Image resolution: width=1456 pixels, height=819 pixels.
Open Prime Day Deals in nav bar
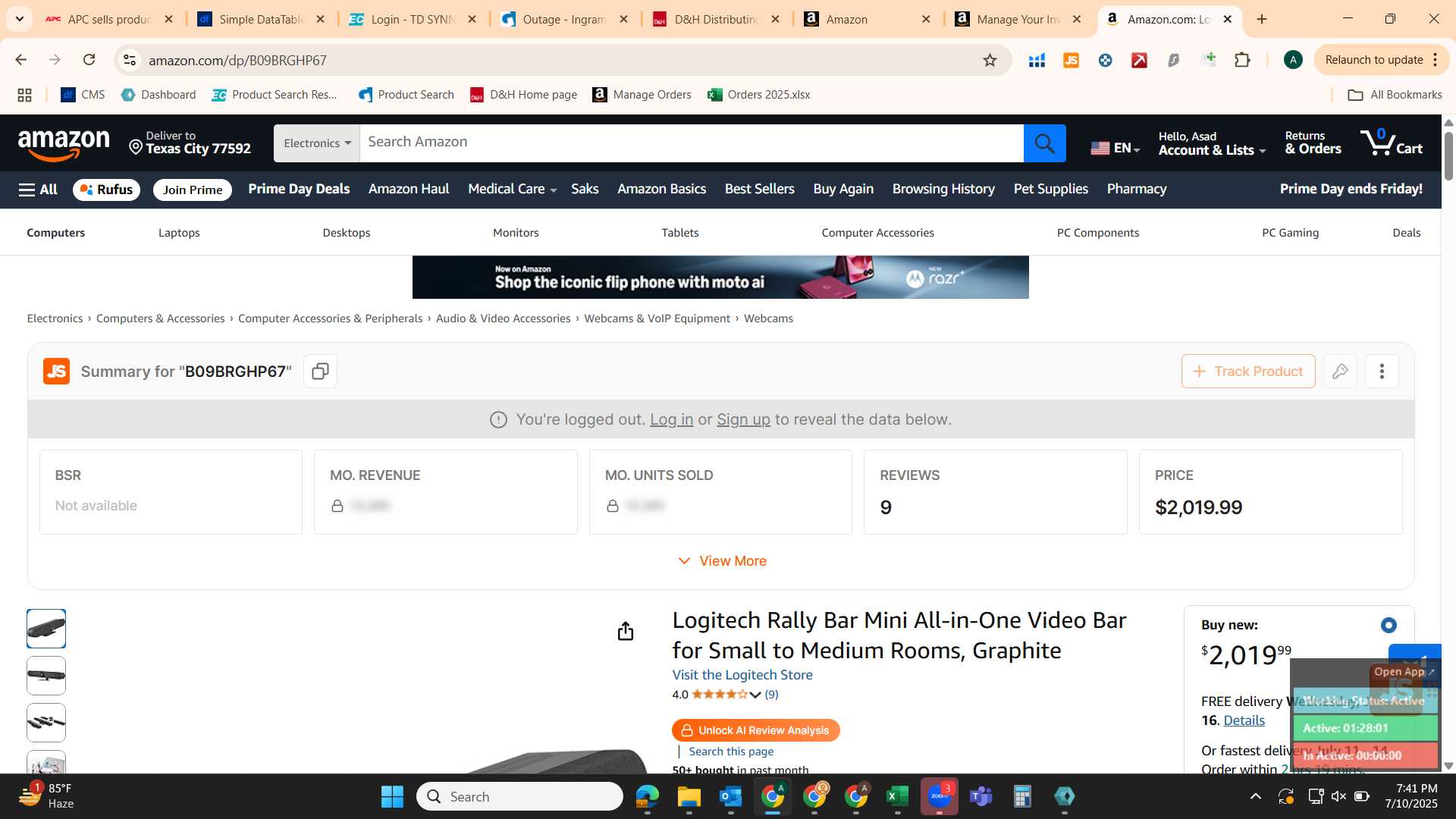click(x=299, y=189)
